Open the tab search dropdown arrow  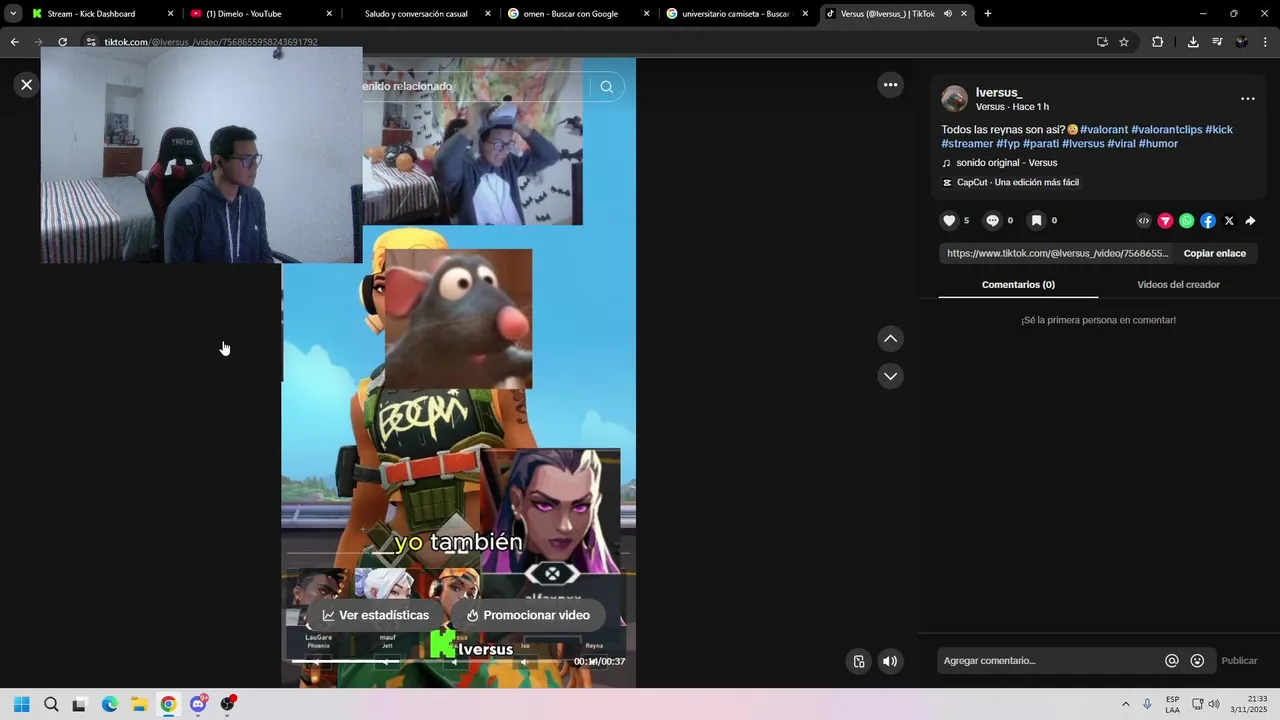point(13,14)
